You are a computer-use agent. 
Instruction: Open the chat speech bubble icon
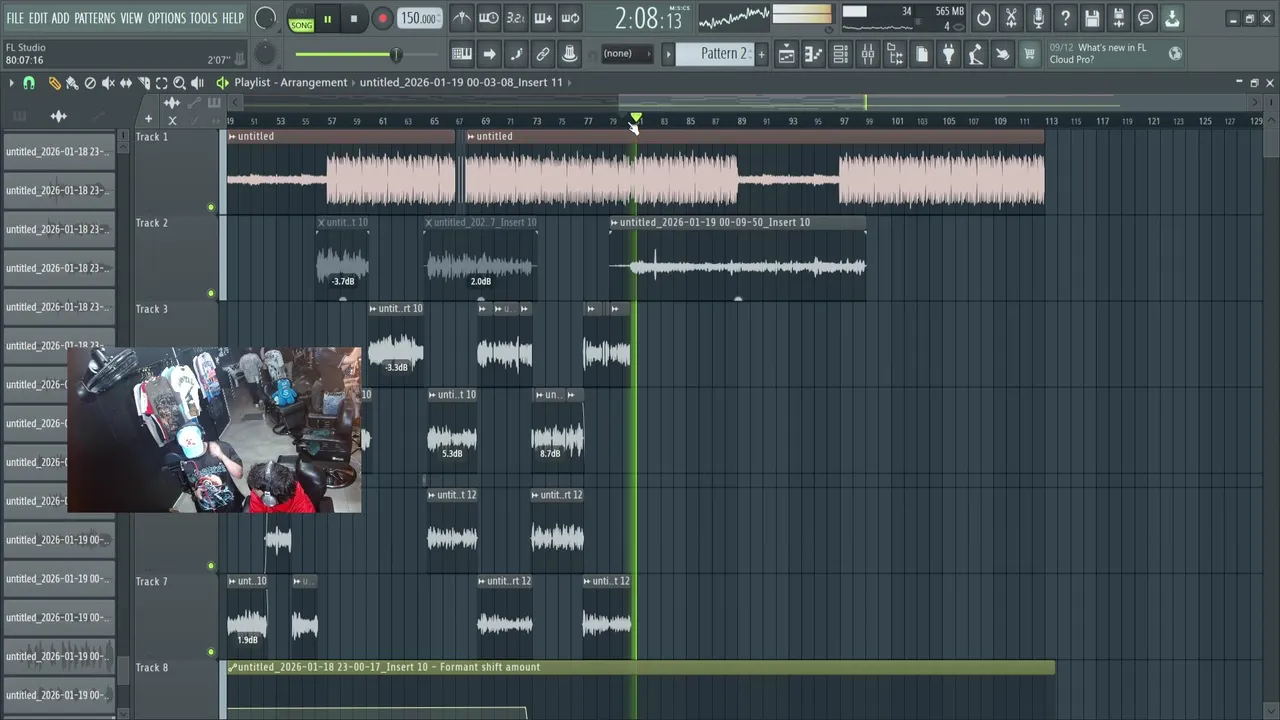pyautogui.click(x=1146, y=18)
